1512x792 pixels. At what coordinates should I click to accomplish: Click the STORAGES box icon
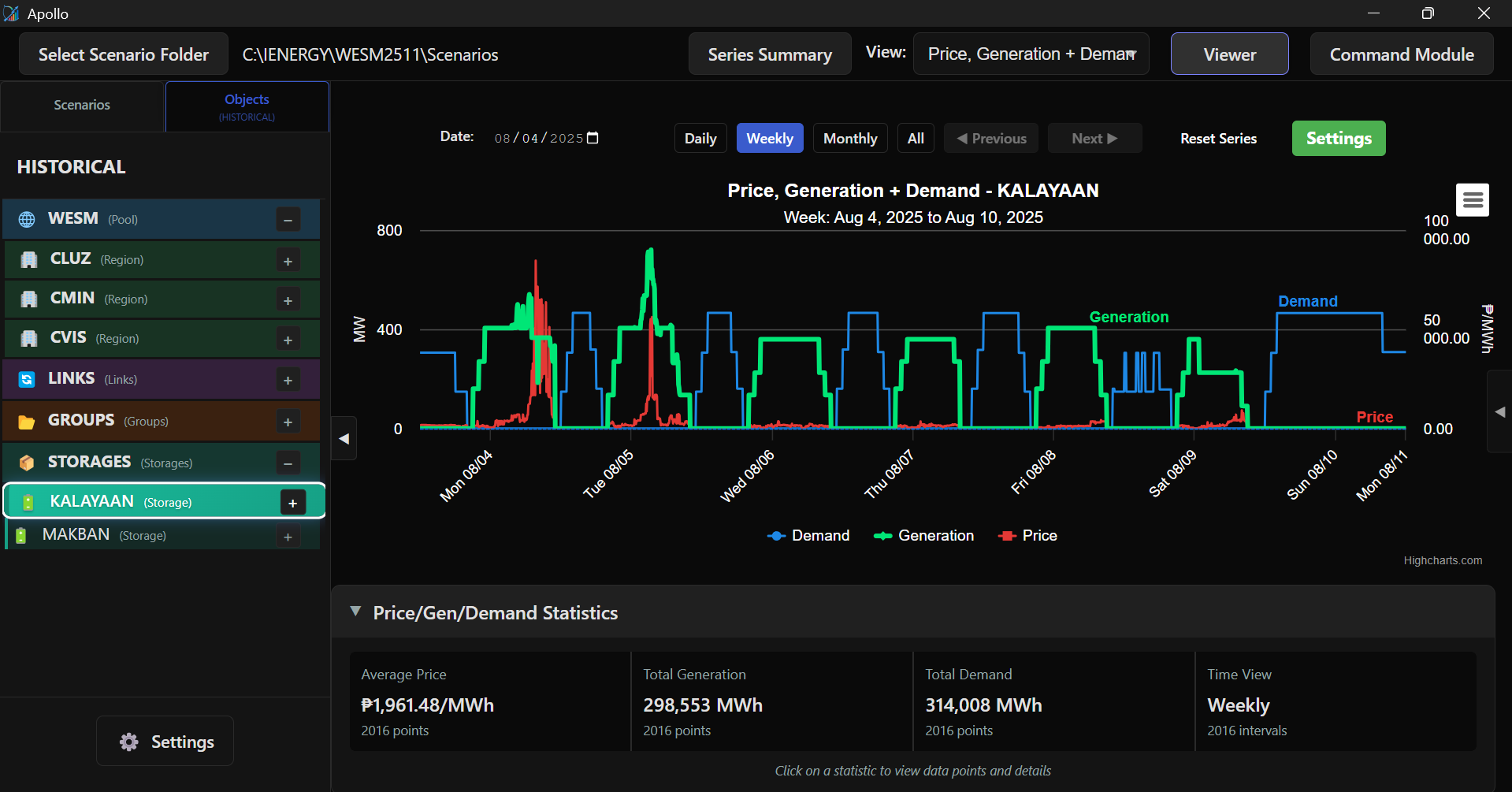click(27, 463)
